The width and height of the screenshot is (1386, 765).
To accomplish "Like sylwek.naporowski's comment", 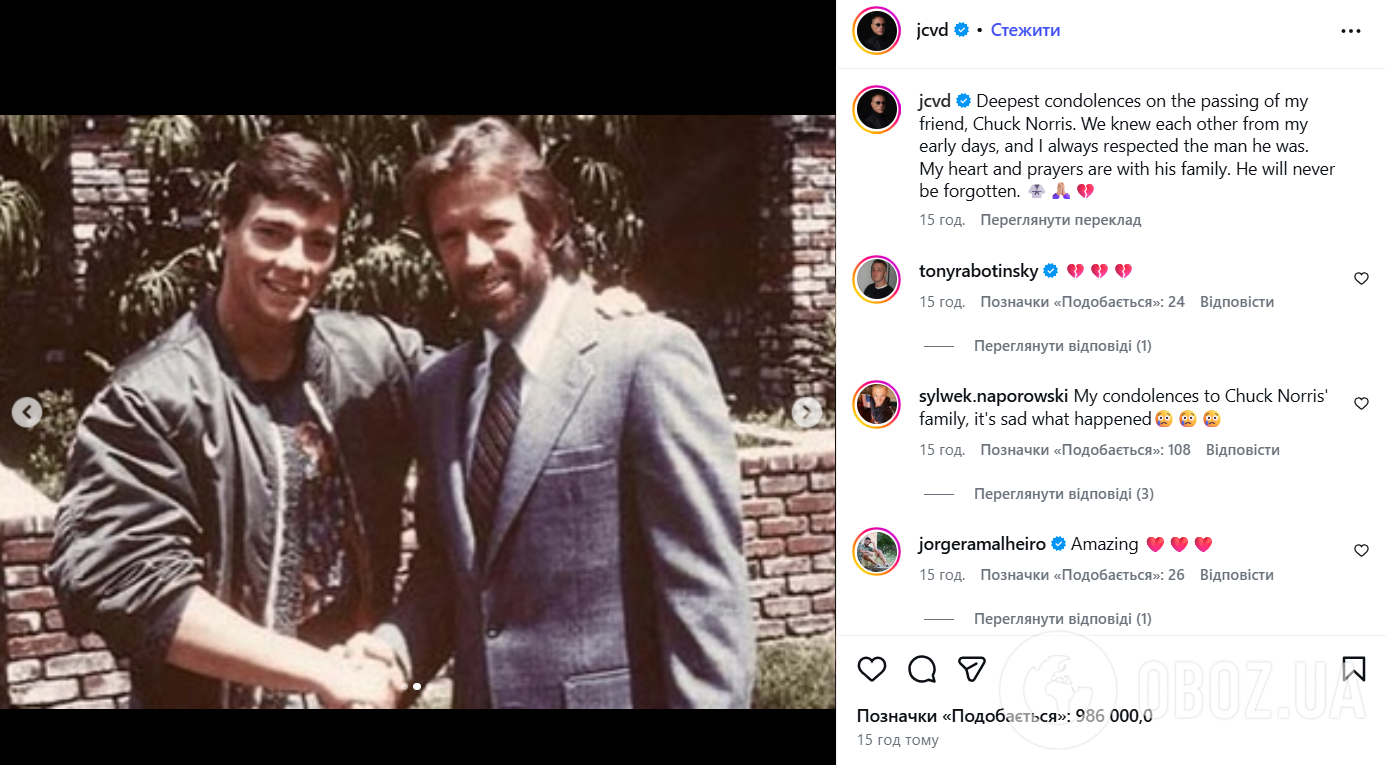I will pos(1361,404).
